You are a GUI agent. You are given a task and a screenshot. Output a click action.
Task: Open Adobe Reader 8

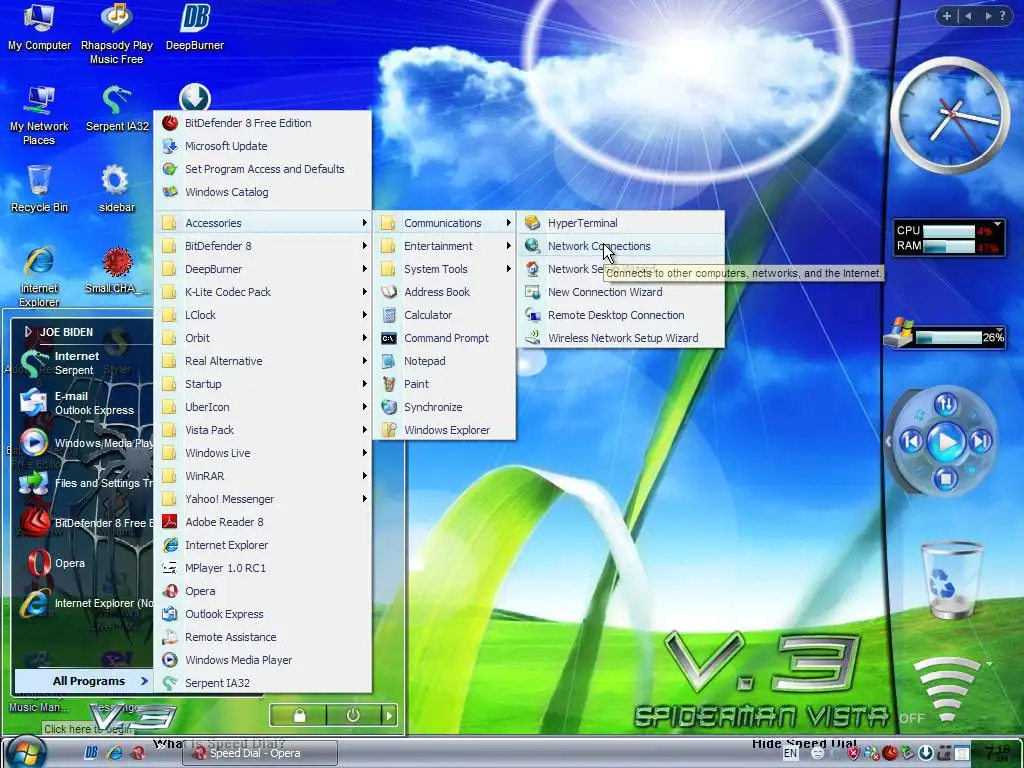pos(263,522)
